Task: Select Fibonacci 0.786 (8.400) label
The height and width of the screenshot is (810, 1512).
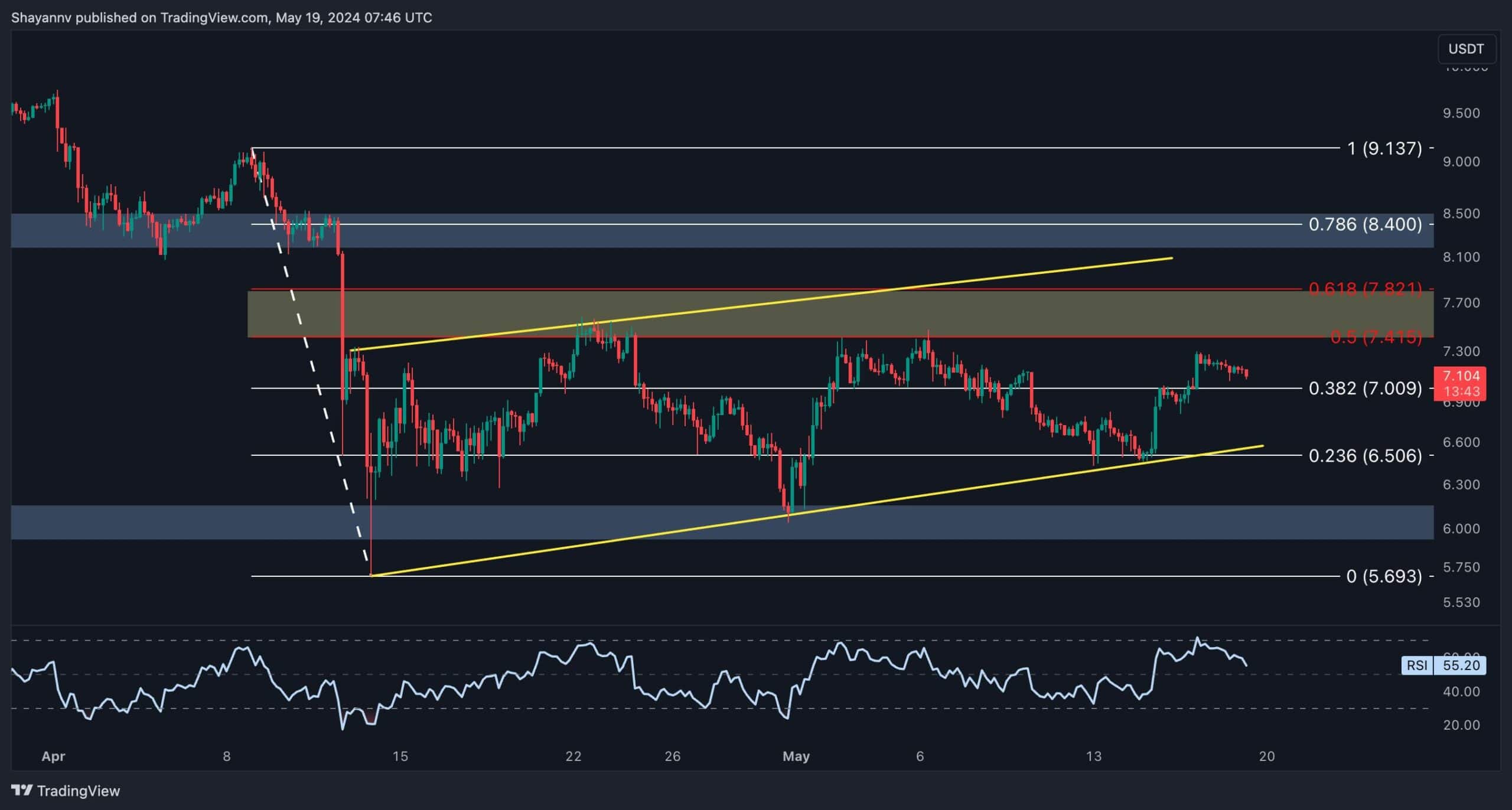Action: coord(1366,224)
